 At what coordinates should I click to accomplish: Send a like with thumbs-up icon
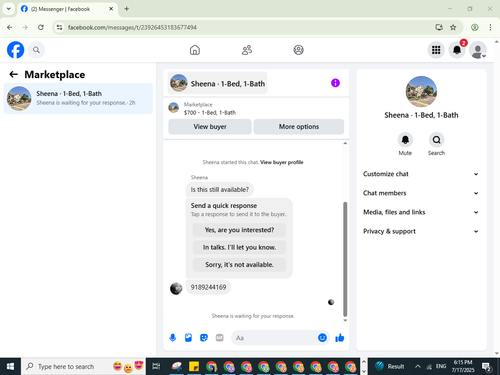(x=340, y=338)
